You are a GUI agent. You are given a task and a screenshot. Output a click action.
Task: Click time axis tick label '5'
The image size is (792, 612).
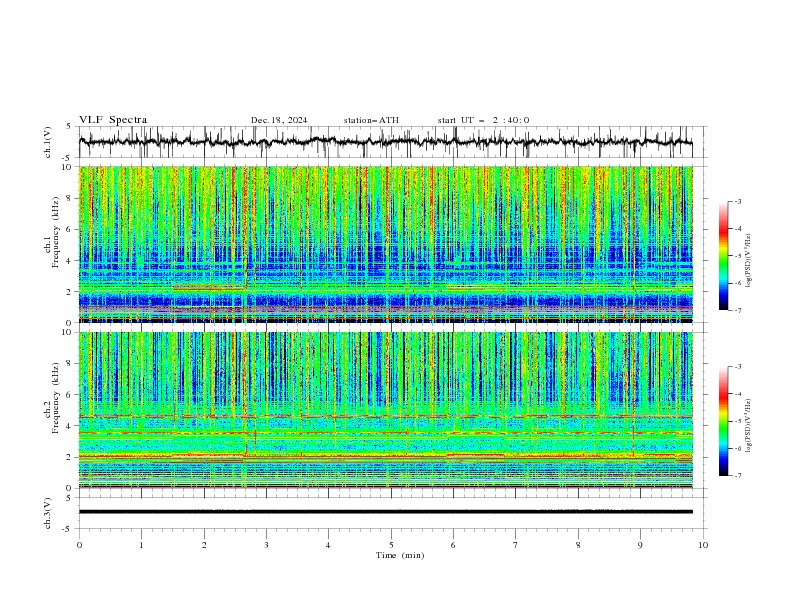(x=391, y=545)
